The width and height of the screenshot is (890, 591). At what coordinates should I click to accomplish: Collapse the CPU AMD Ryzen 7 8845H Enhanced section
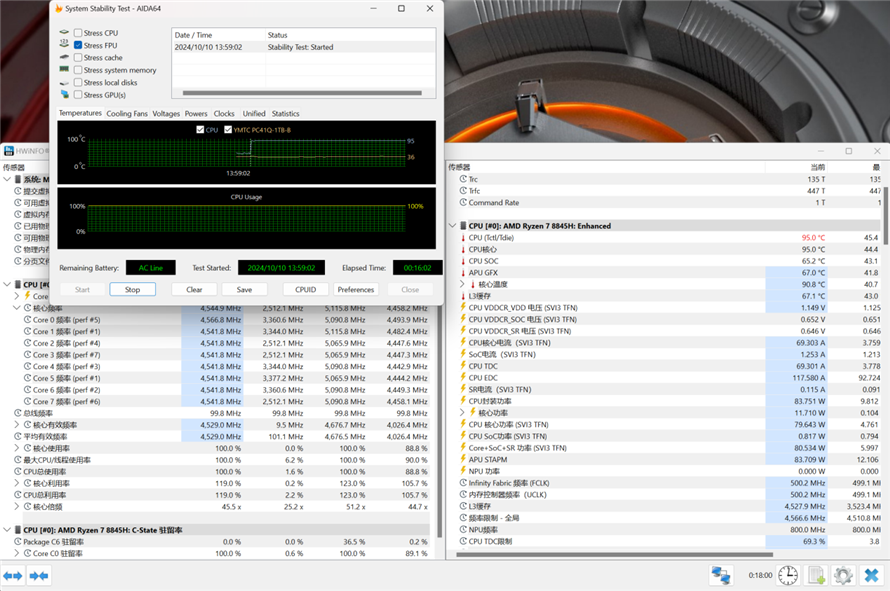pos(453,226)
